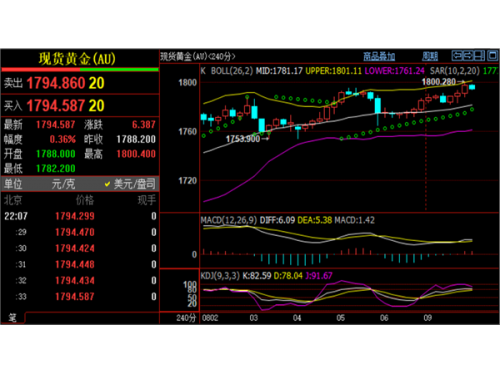
Task: Click the SAR(10,2,20) indicator label
Action: pos(455,71)
